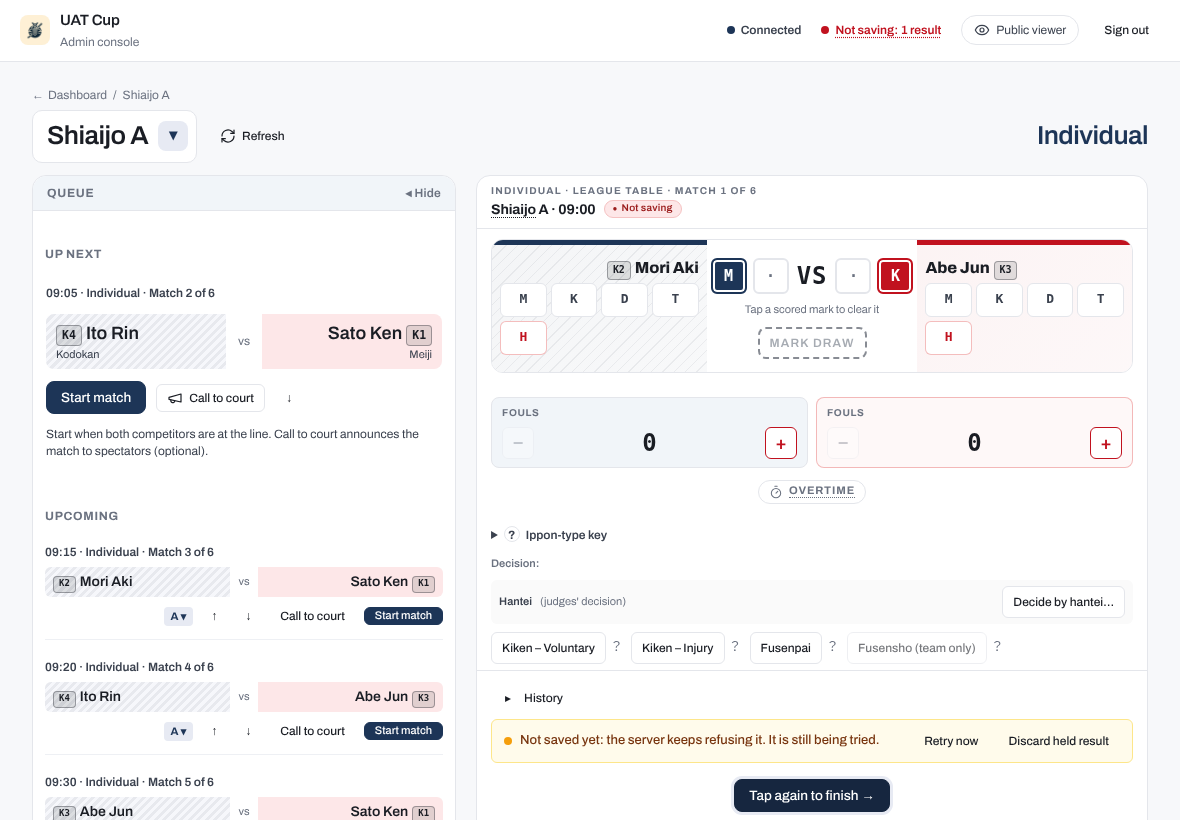Screen dimensions: 1180x820
Task: Remove a foul from Abe Jun
Action: pyautogui.click(x=843, y=443)
